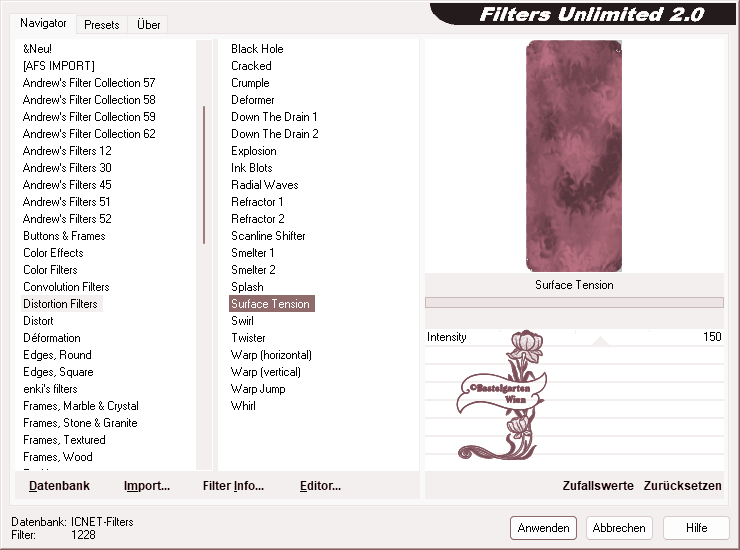Select Frames, Marble & Crystal
The height and width of the screenshot is (550, 740).
tap(81, 406)
